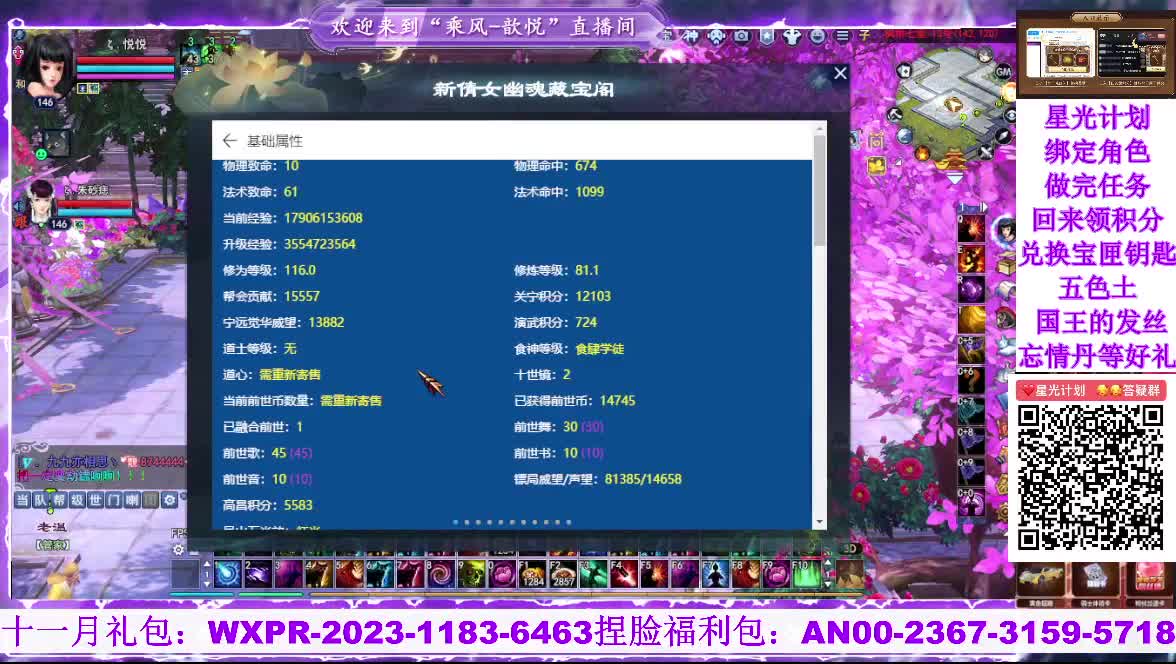1176x664 pixels.
Task: Click the 神 icon in the top bar
Action: click(691, 35)
